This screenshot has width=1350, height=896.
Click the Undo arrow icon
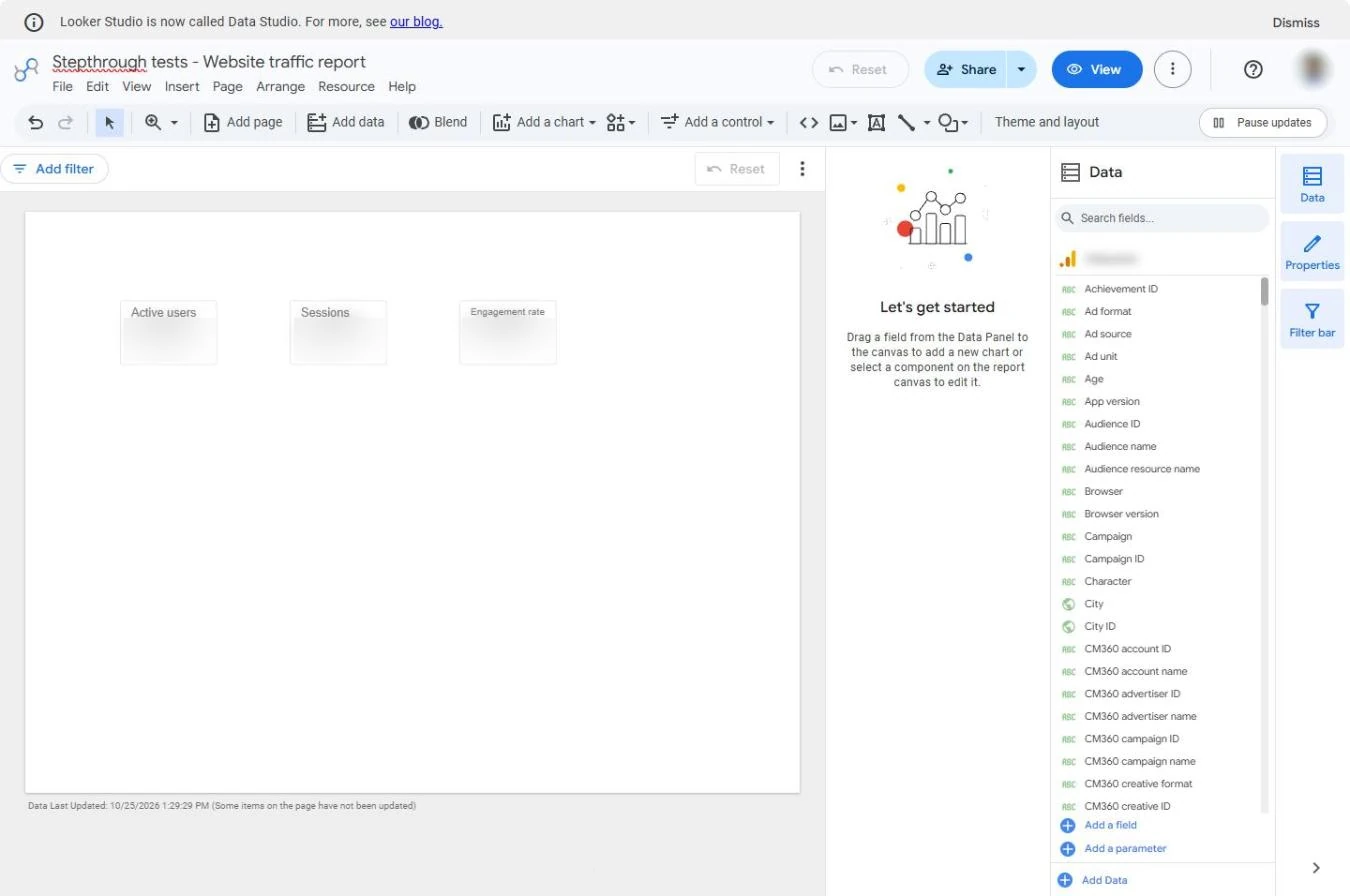click(x=36, y=122)
